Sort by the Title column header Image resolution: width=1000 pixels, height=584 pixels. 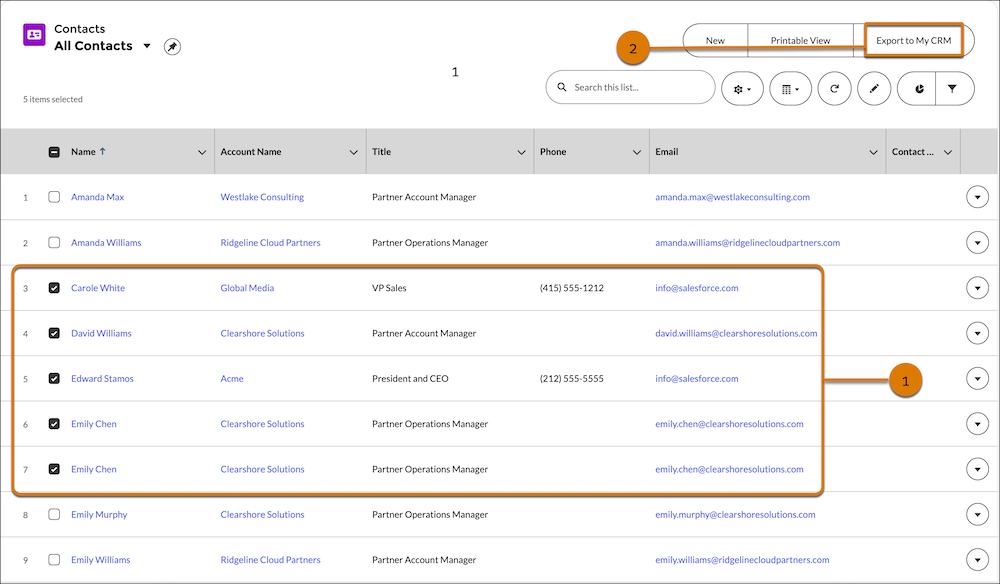tap(381, 152)
